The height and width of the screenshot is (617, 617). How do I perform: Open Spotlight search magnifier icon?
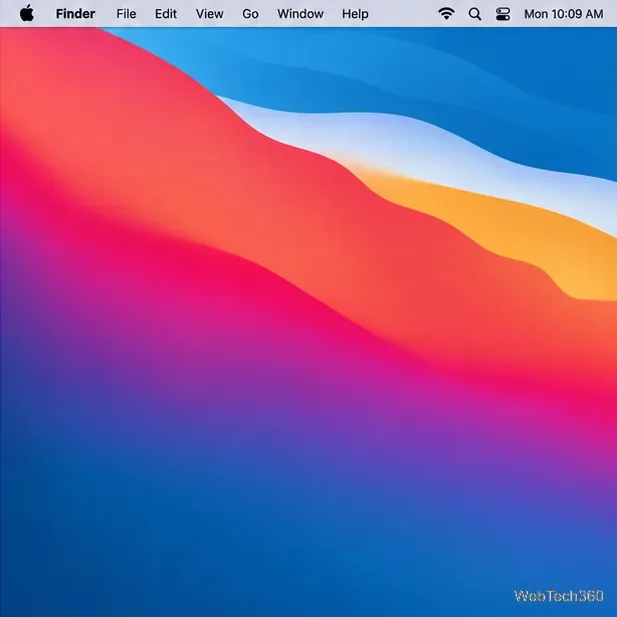(x=475, y=14)
